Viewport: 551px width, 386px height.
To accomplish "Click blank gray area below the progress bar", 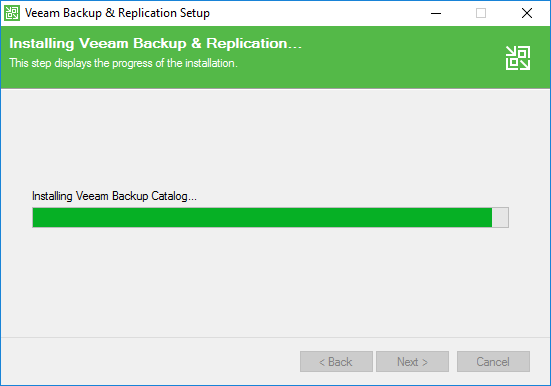I will click(x=274, y=281).
